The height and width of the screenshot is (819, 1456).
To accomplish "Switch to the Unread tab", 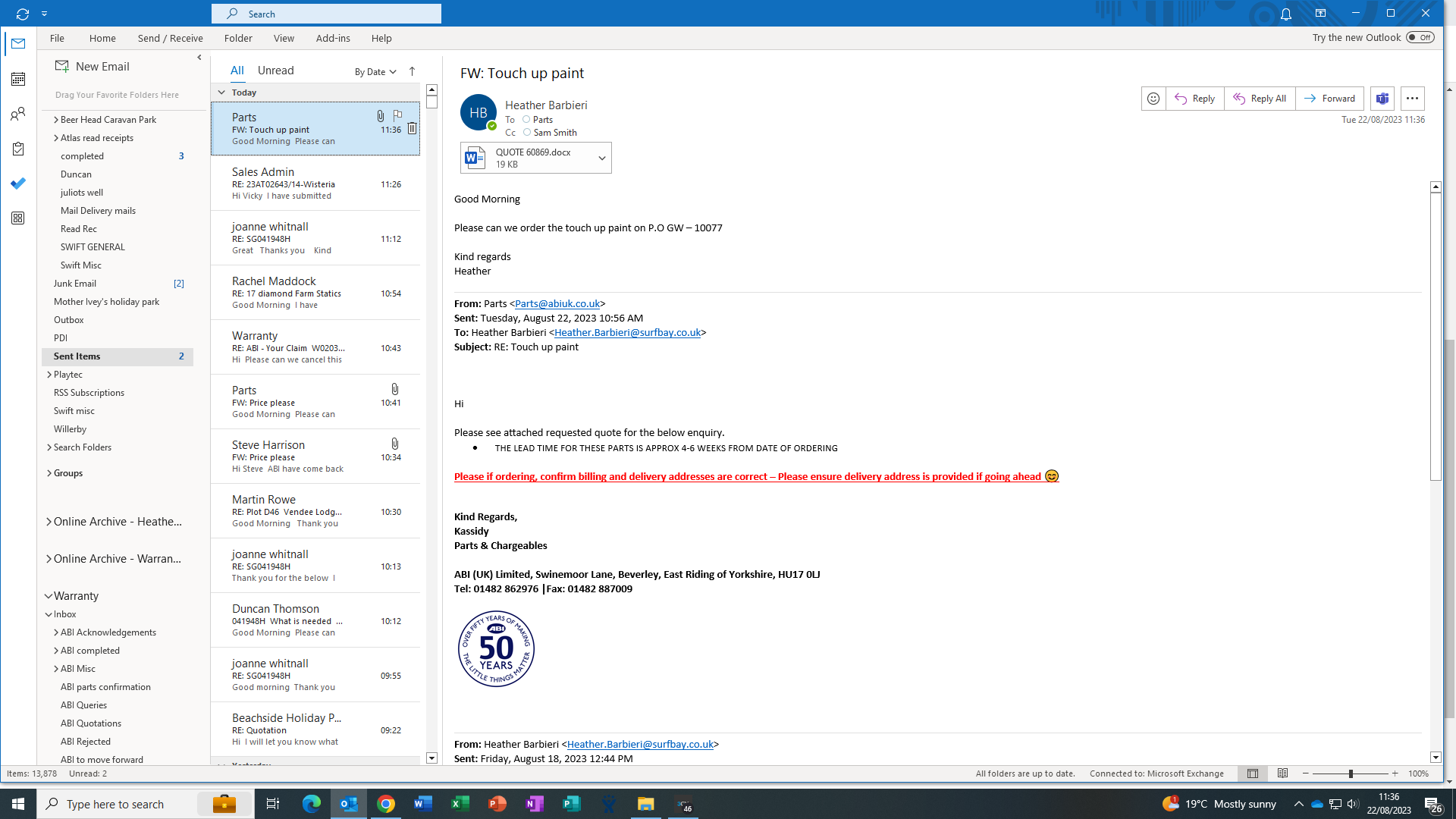I will [x=275, y=71].
